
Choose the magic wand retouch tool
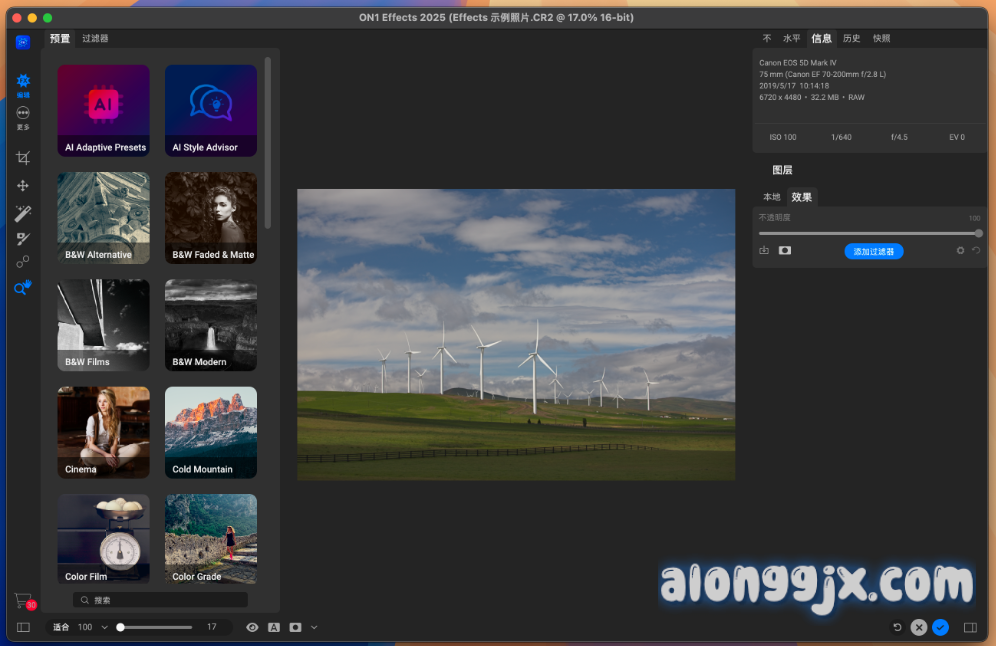(x=23, y=213)
